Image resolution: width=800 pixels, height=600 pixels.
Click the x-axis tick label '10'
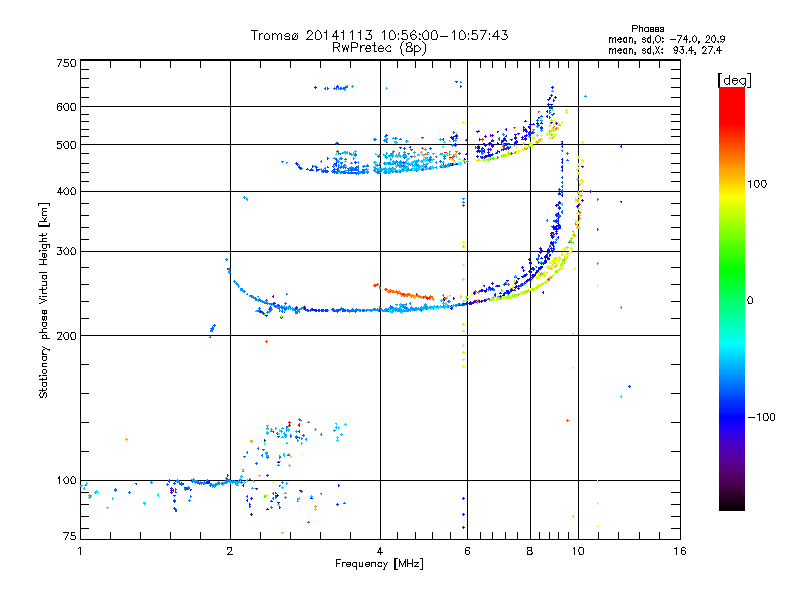(x=578, y=551)
